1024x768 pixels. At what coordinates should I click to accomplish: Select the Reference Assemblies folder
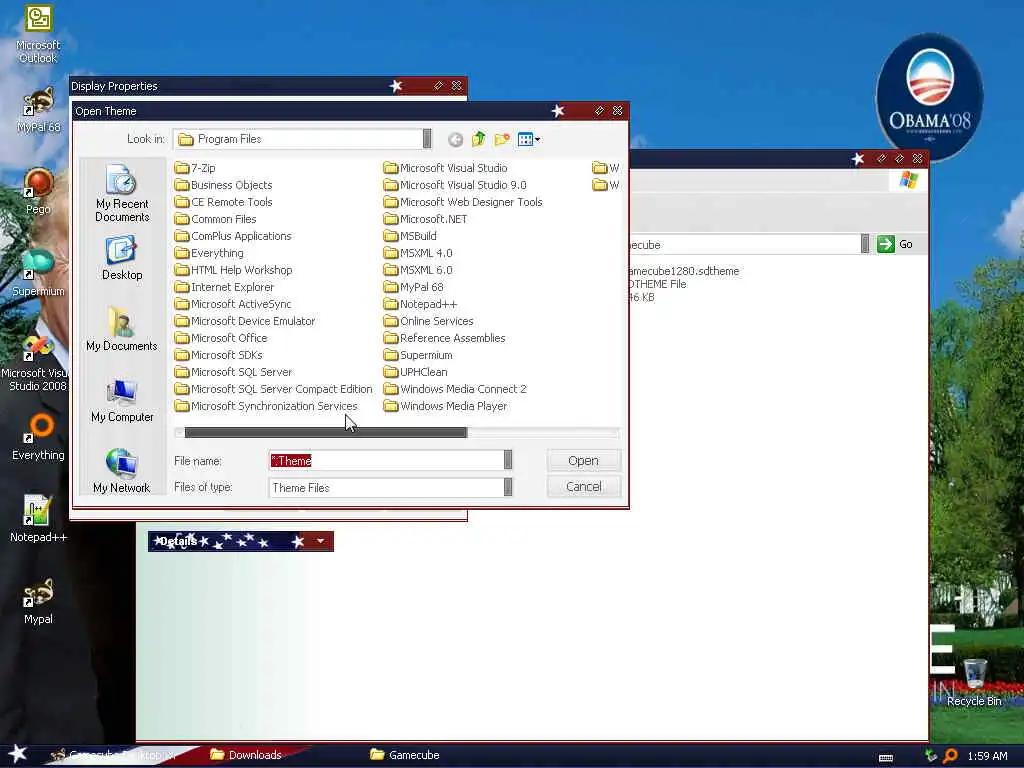pyautogui.click(x=445, y=338)
